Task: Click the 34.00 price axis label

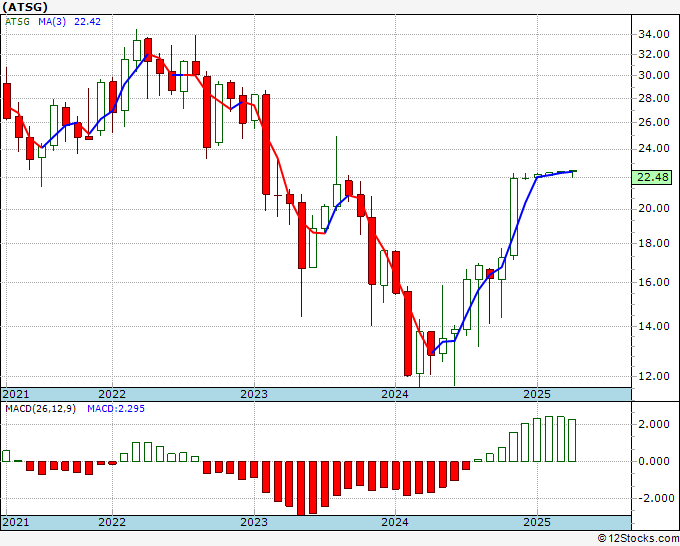Action: click(653, 34)
